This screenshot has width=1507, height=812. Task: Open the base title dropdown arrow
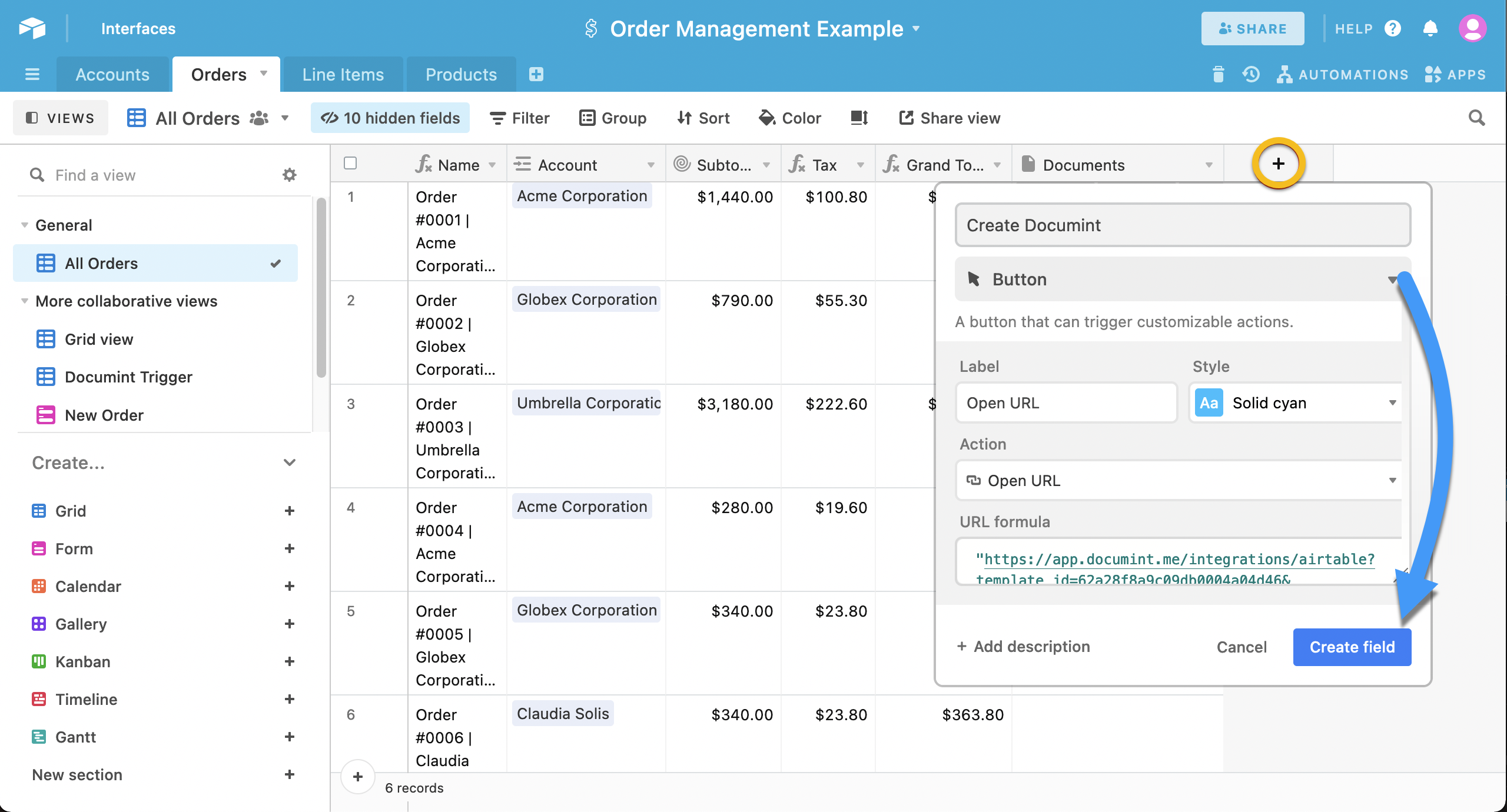(916, 28)
